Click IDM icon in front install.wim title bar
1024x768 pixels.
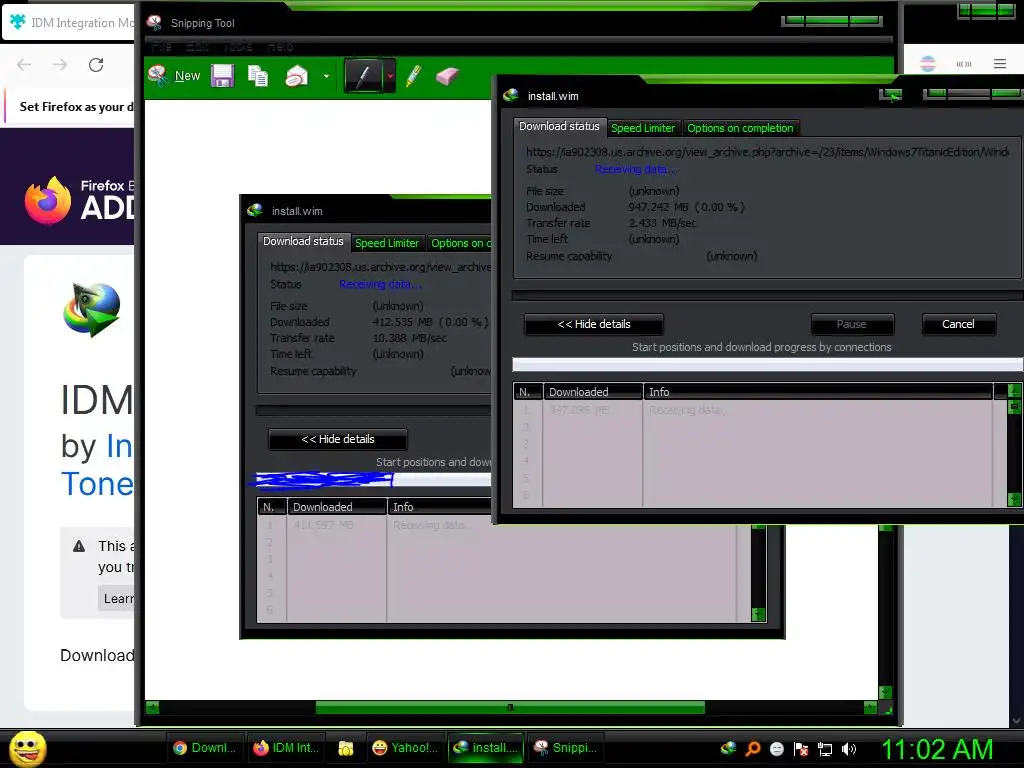click(511, 95)
